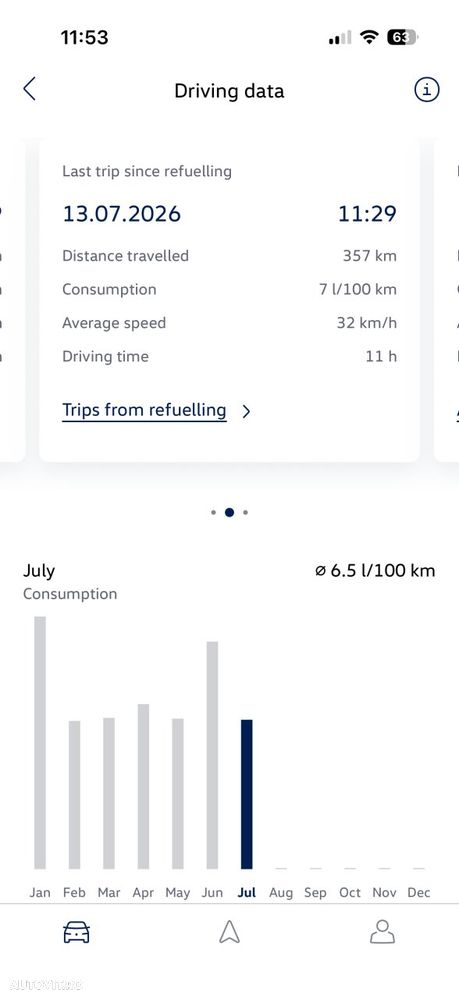Select the middle page indicator dot
The width and height of the screenshot is (459, 999).
pos(230,512)
